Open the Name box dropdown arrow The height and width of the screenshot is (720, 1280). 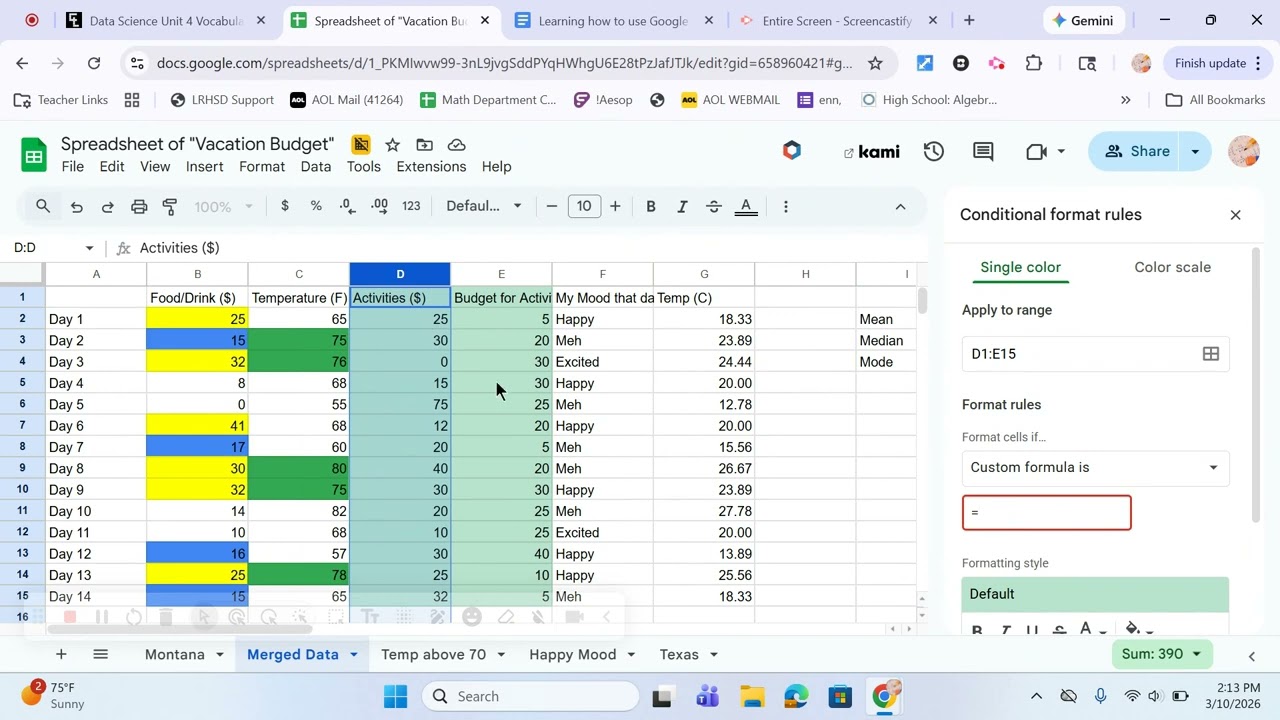(89, 248)
